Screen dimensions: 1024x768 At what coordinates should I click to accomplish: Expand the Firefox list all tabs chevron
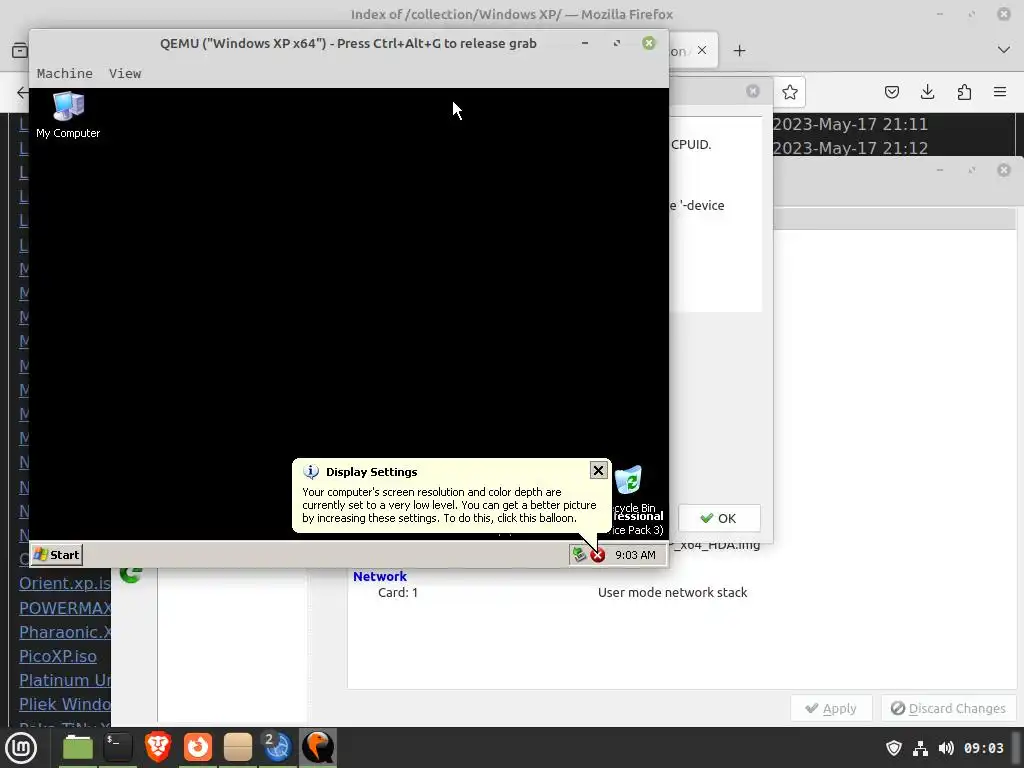[1004, 50]
